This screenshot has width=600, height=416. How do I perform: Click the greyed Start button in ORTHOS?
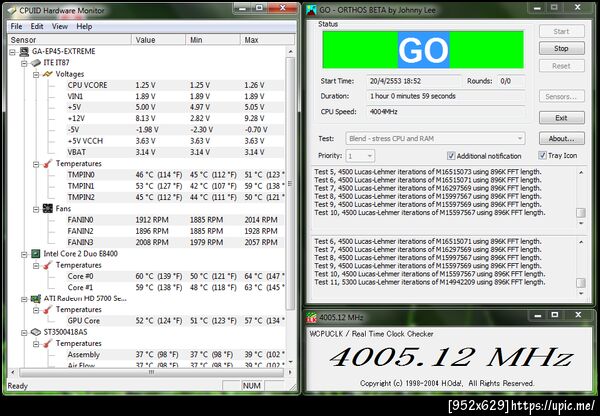561,31
